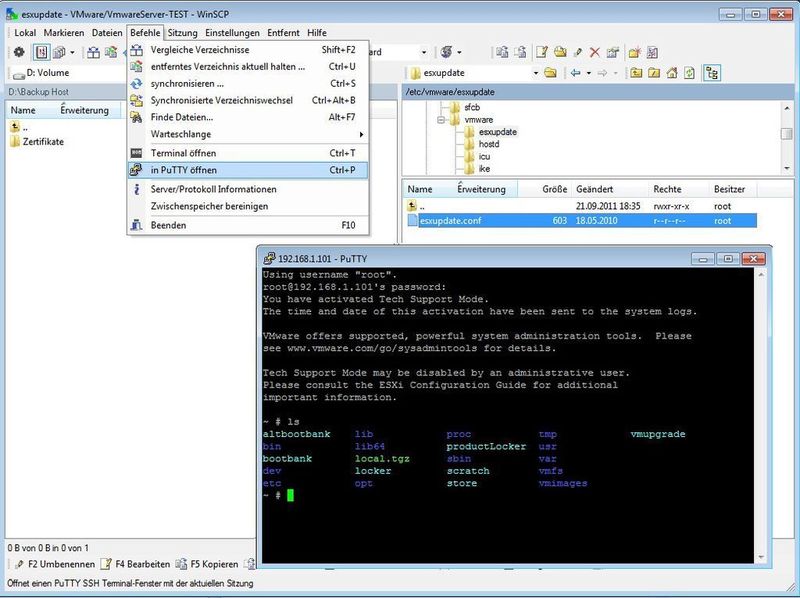800x598 pixels.
Task: Click the edit file toolbar icon with notepad
Action: pos(542,52)
